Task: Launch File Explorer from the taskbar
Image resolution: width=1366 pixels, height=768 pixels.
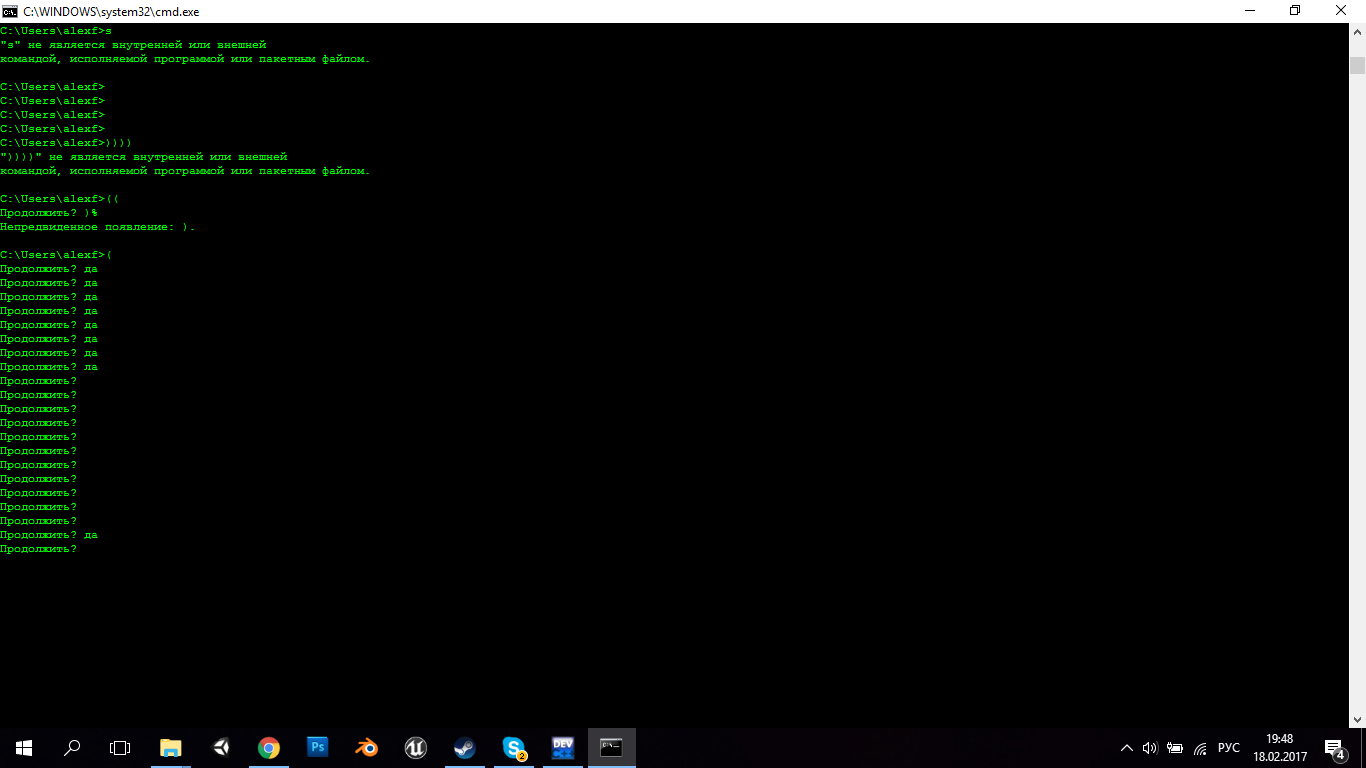Action: point(171,747)
